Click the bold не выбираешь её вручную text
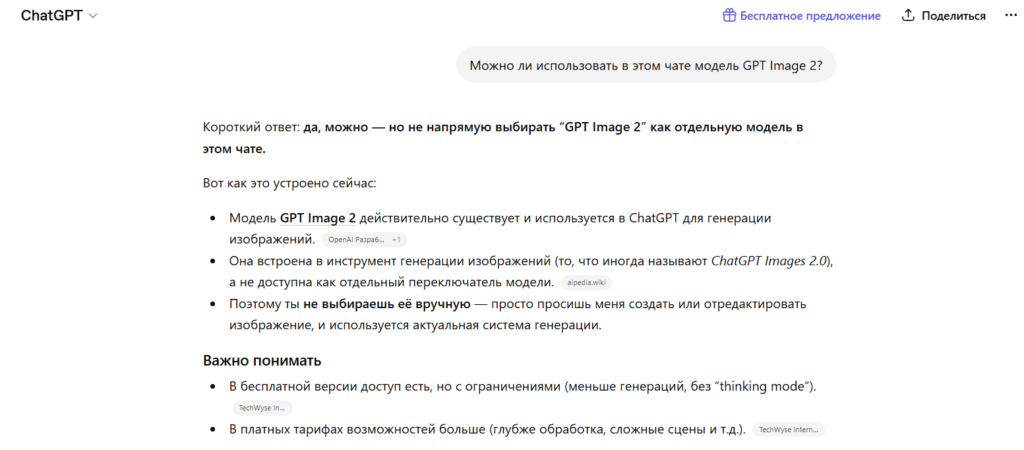Screen dimensions: 1024x450 point(387,304)
